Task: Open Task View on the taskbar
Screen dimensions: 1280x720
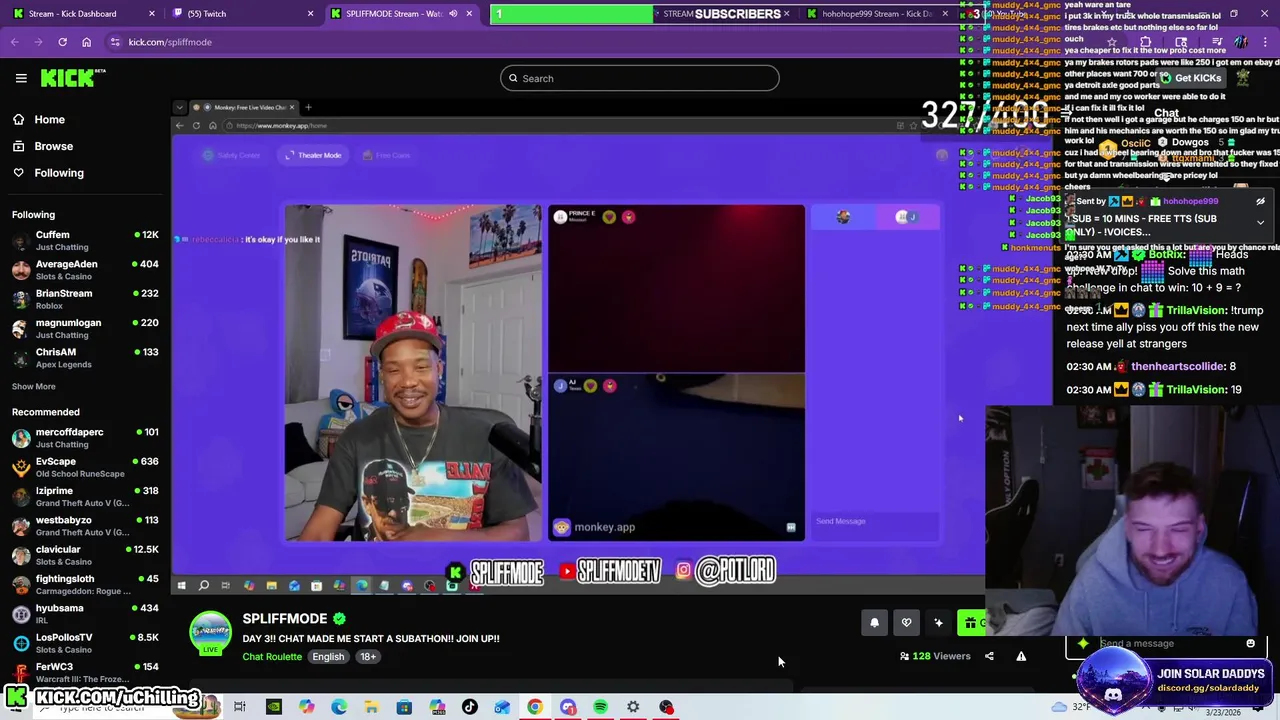Action: tap(240, 707)
